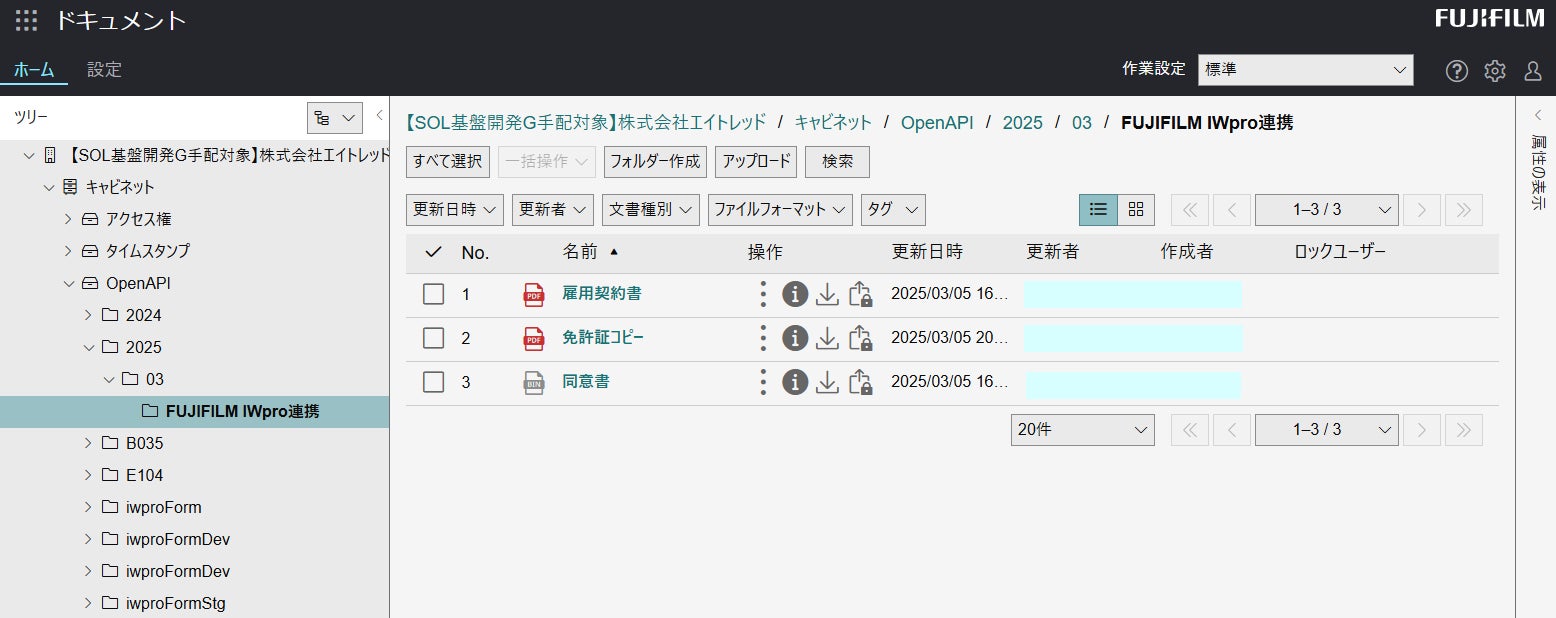
Task: Download the 免許証コピー file
Action: [827, 338]
